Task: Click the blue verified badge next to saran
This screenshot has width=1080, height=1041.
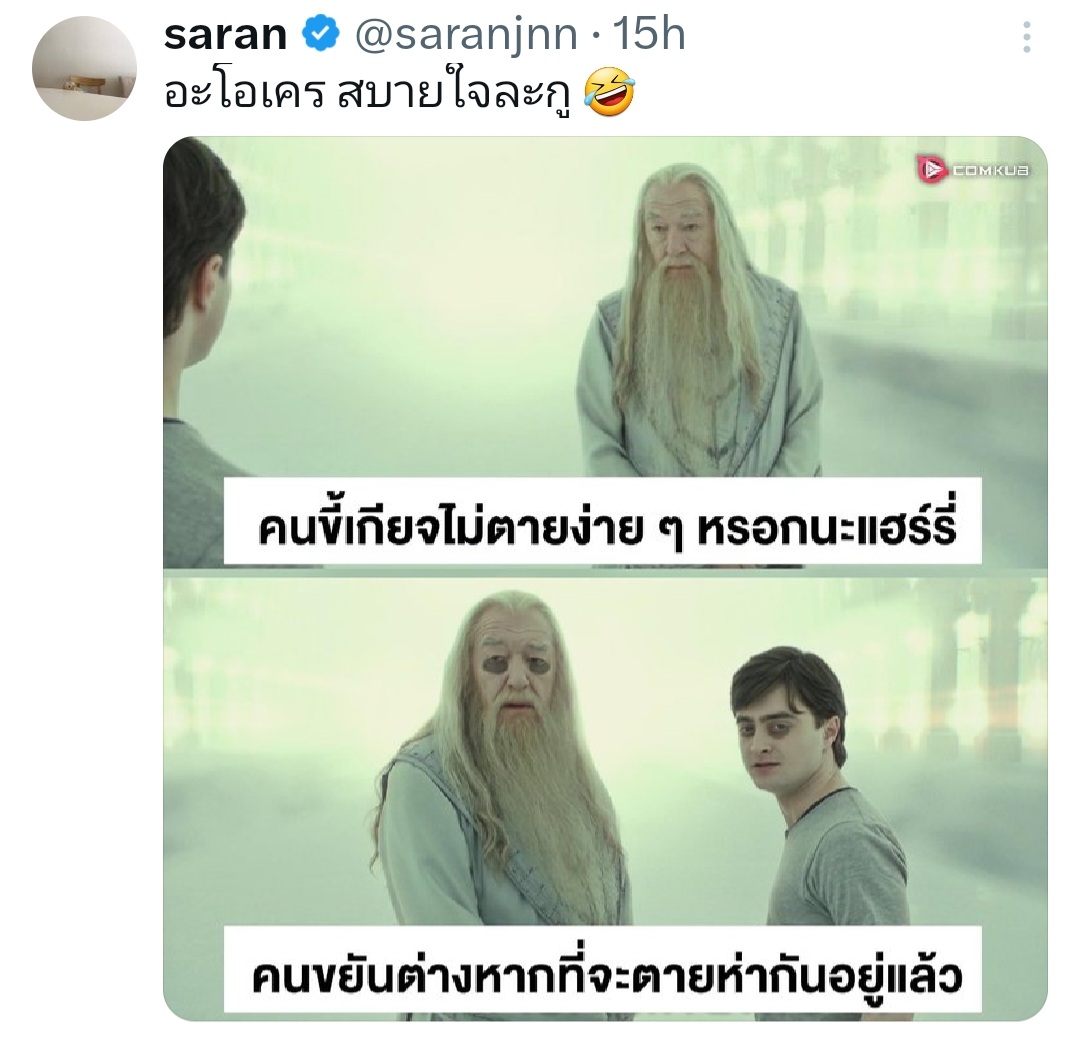Action: (322, 35)
